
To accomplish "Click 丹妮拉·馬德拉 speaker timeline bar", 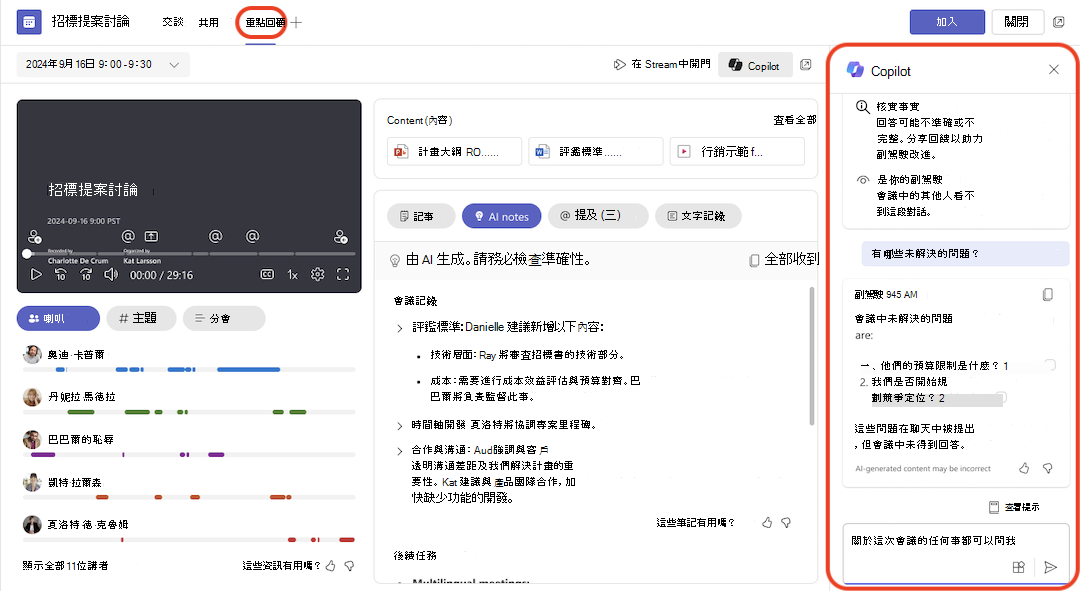I will [189, 412].
